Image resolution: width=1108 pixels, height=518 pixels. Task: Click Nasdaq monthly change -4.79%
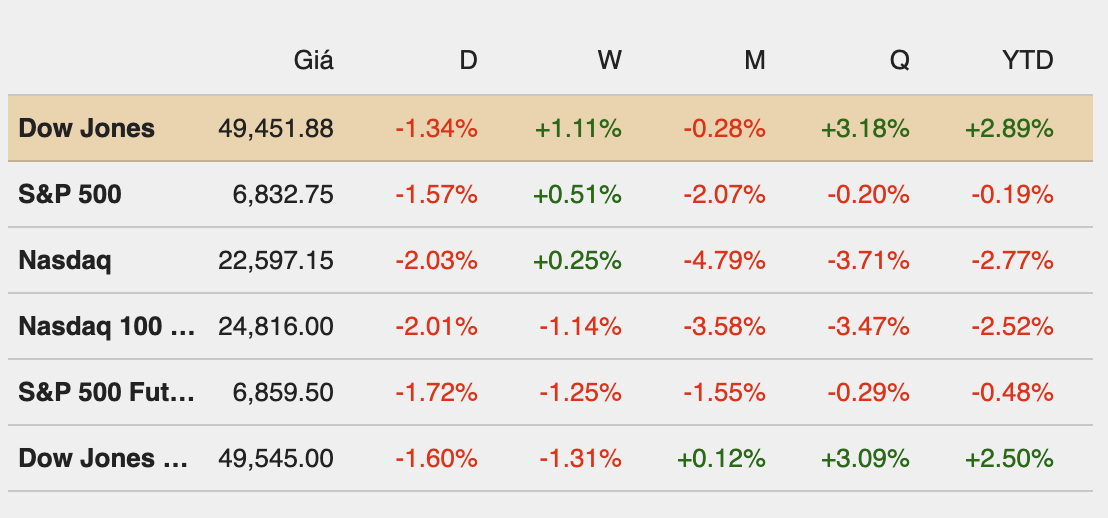(724, 260)
